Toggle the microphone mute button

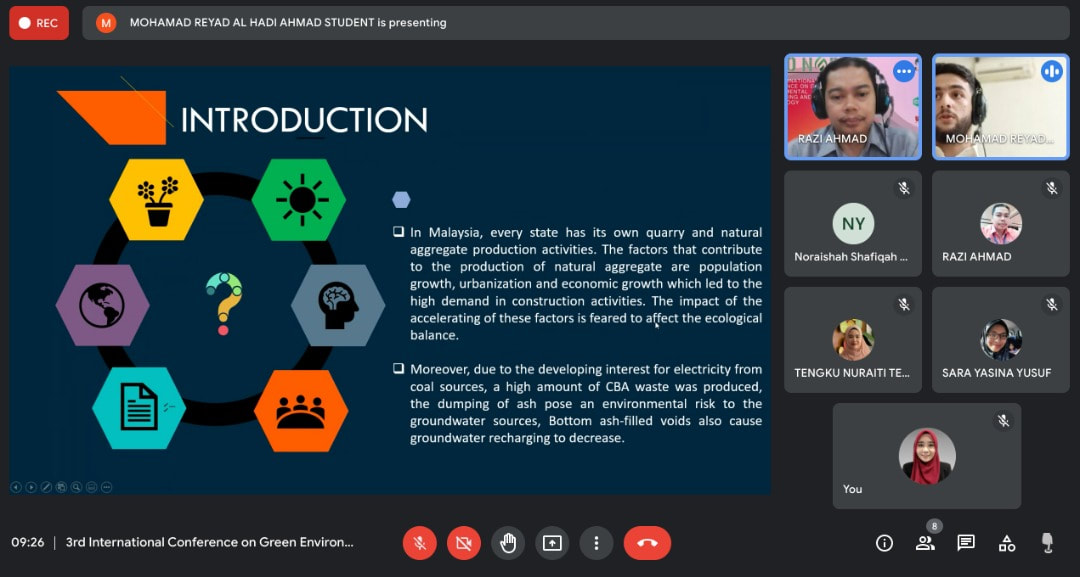click(420, 543)
